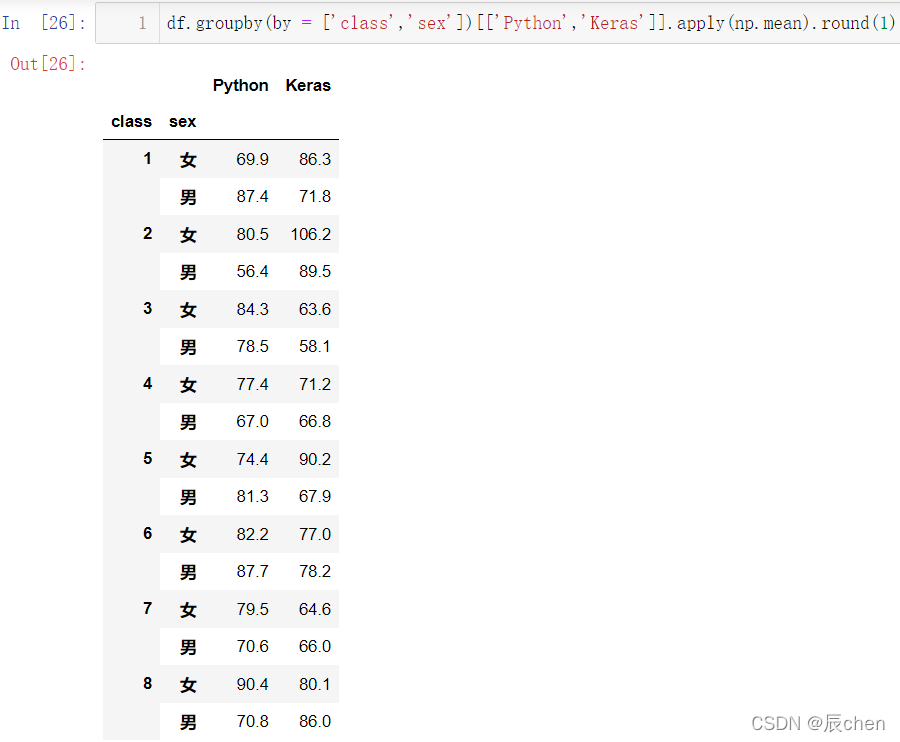Select the Keras value 77.0
Image resolution: width=900 pixels, height=742 pixels.
315,534
